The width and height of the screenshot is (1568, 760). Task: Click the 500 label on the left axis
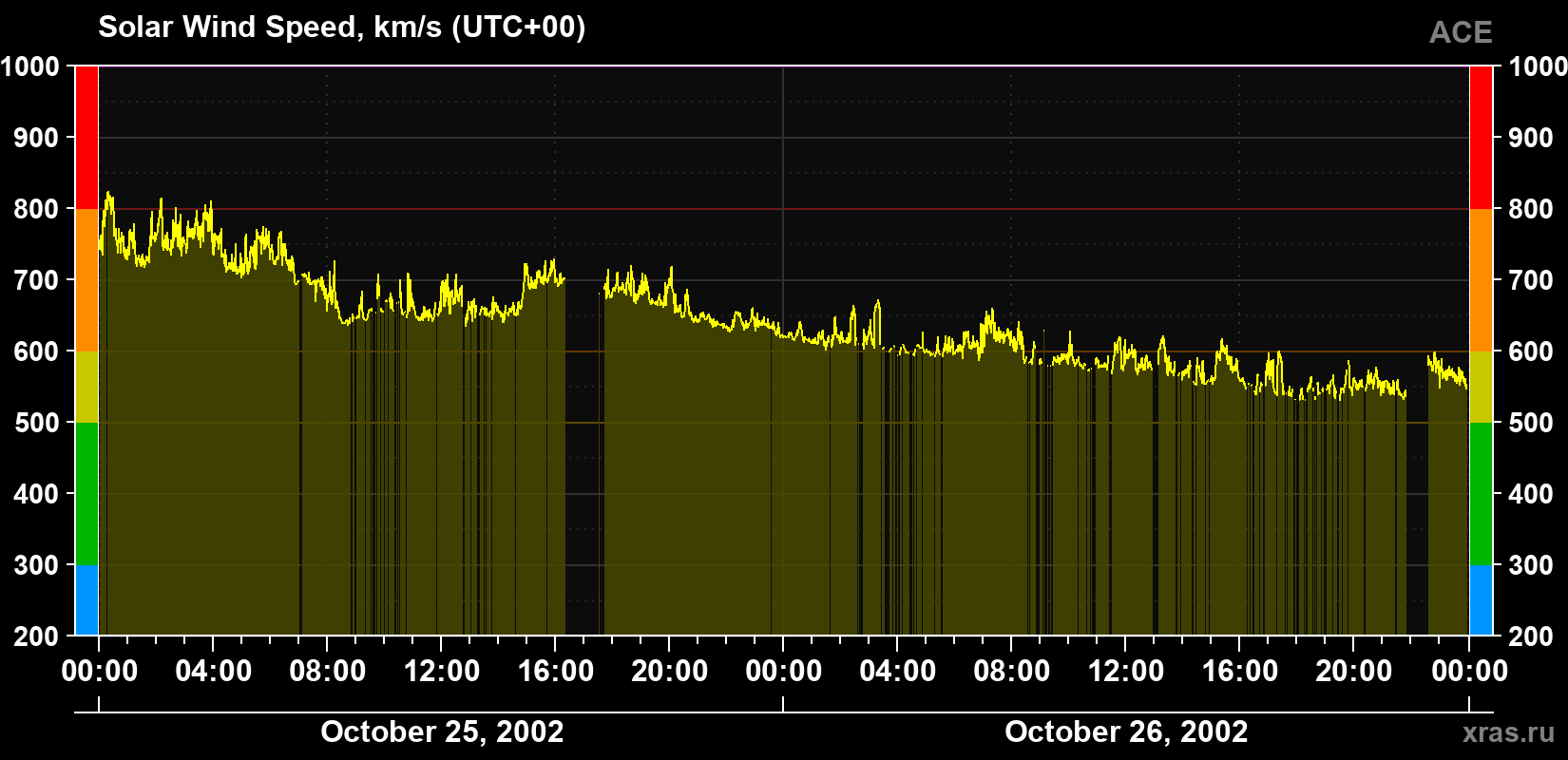coord(37,423)
